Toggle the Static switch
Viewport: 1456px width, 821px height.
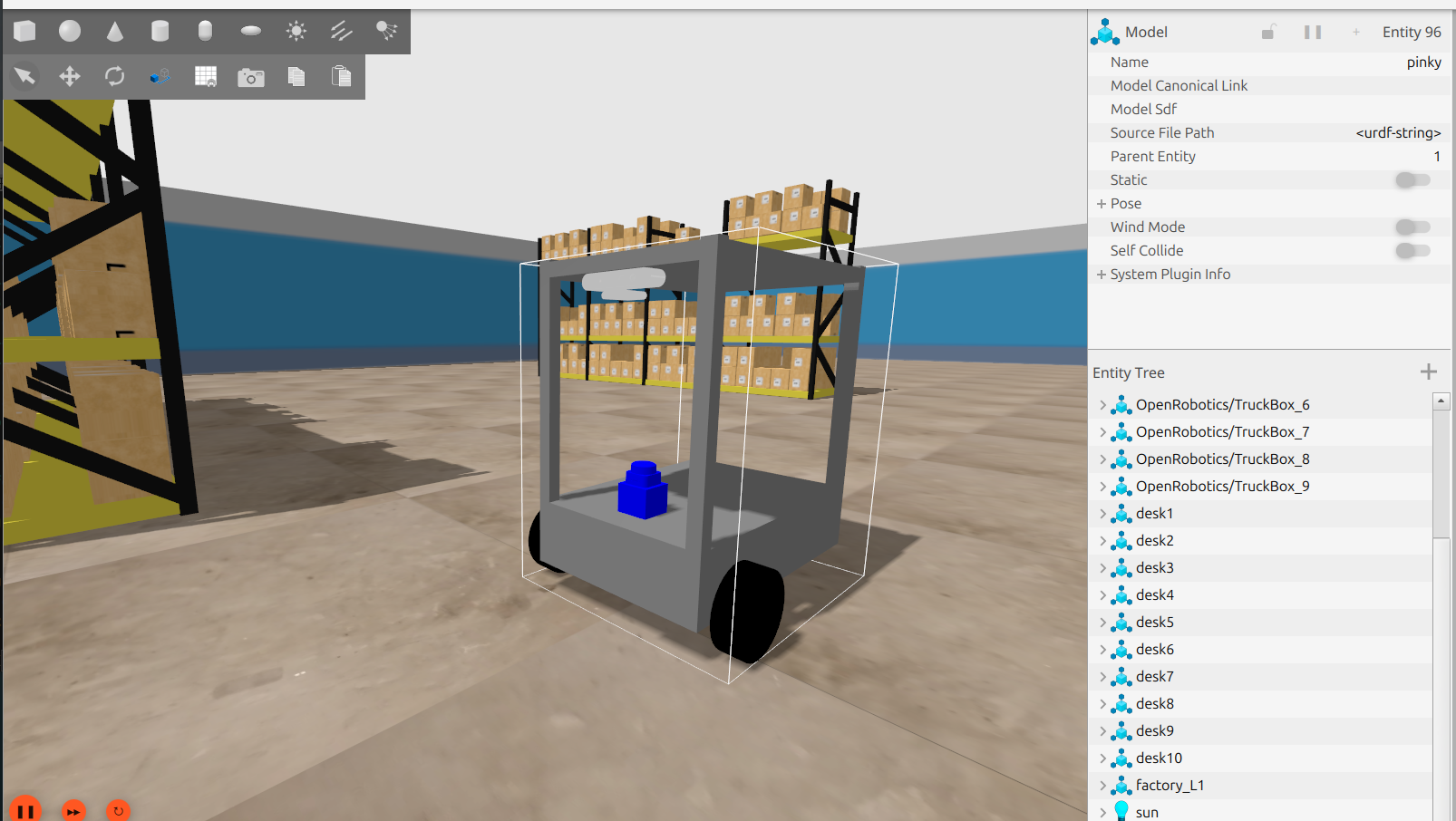[1412, 180]
